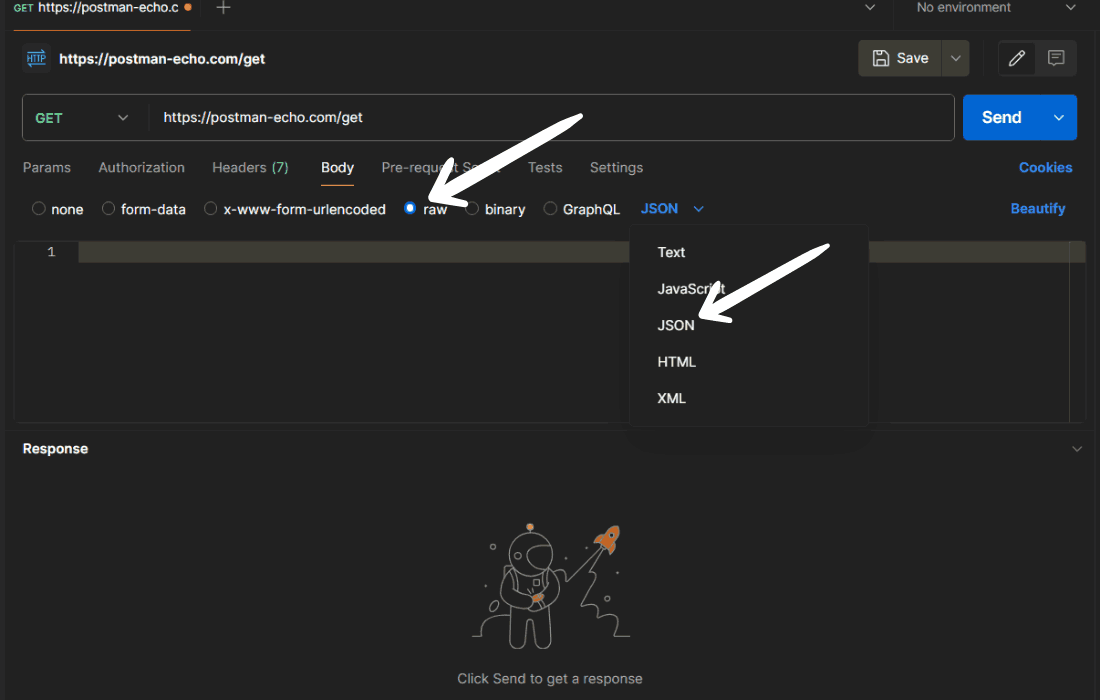Click the Beautify link

1038,208
